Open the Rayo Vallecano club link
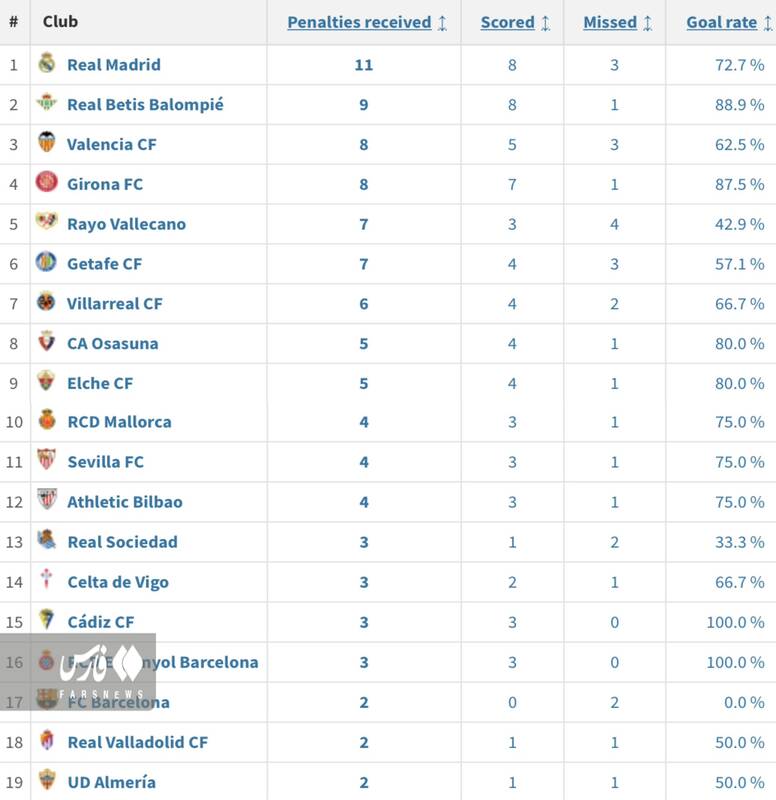The image size is (776, 800). click(x=126, y=224)
